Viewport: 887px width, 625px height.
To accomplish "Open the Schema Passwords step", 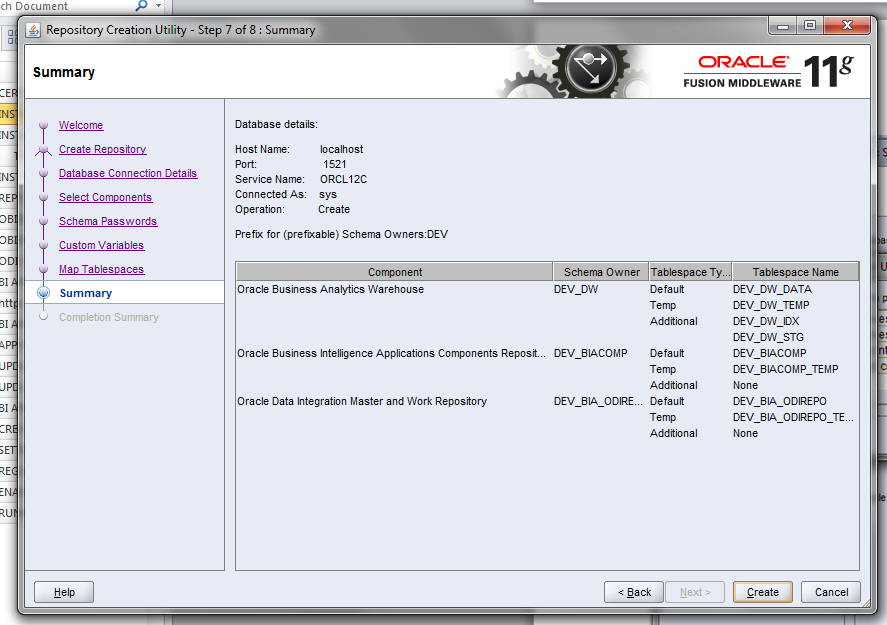I will click(108, 221).
